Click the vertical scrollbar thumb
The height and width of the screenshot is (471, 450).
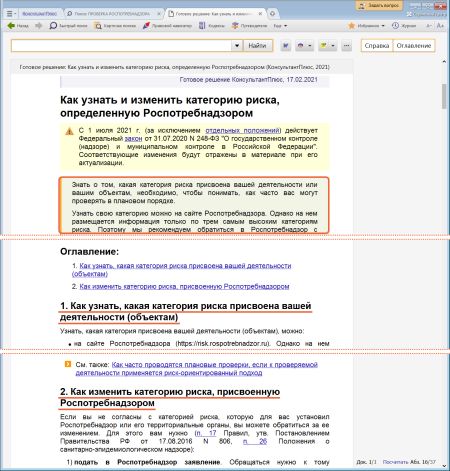coord(444,97)
